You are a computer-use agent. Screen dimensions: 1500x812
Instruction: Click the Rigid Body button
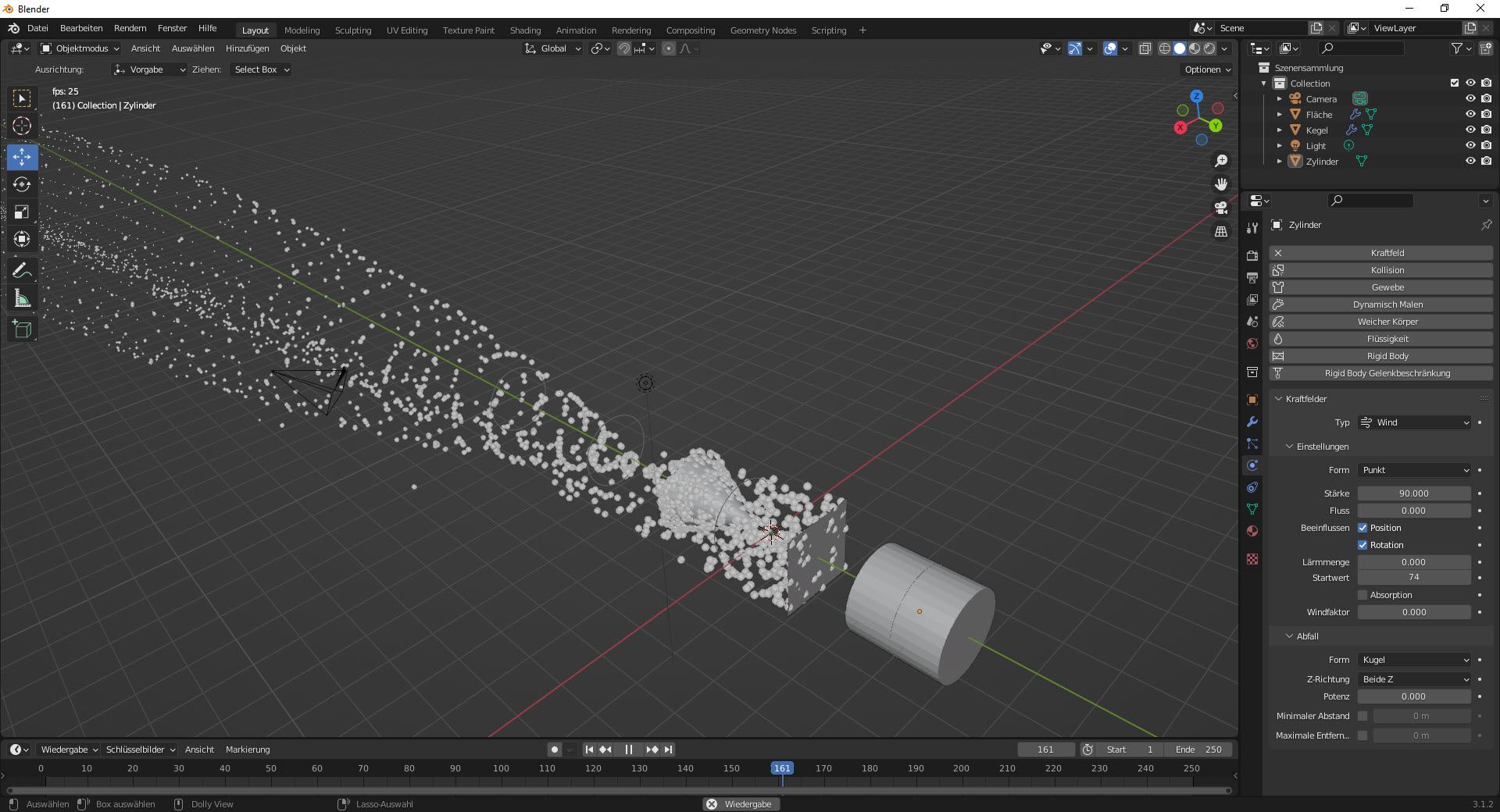tap(1380, 356)
